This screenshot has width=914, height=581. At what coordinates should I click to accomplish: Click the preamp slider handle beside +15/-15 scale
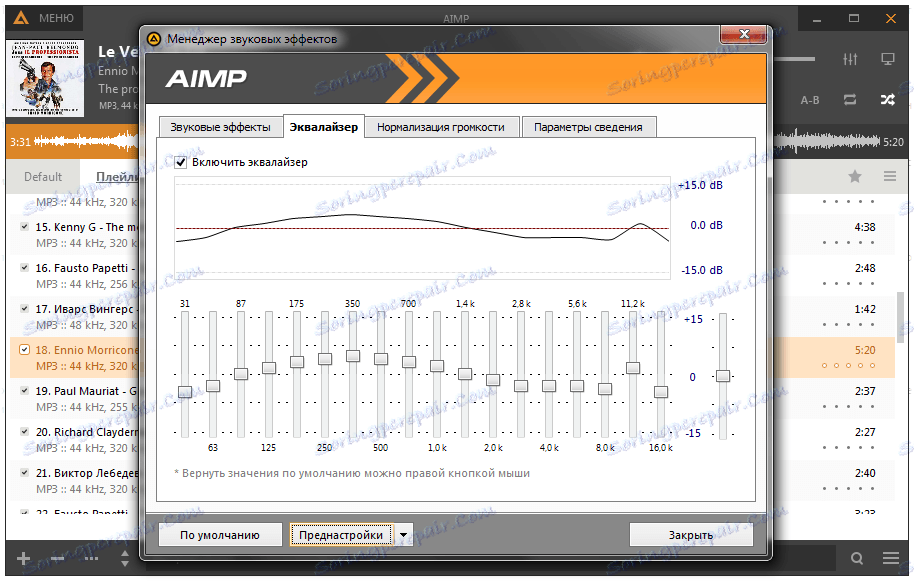tap(723, 376)
